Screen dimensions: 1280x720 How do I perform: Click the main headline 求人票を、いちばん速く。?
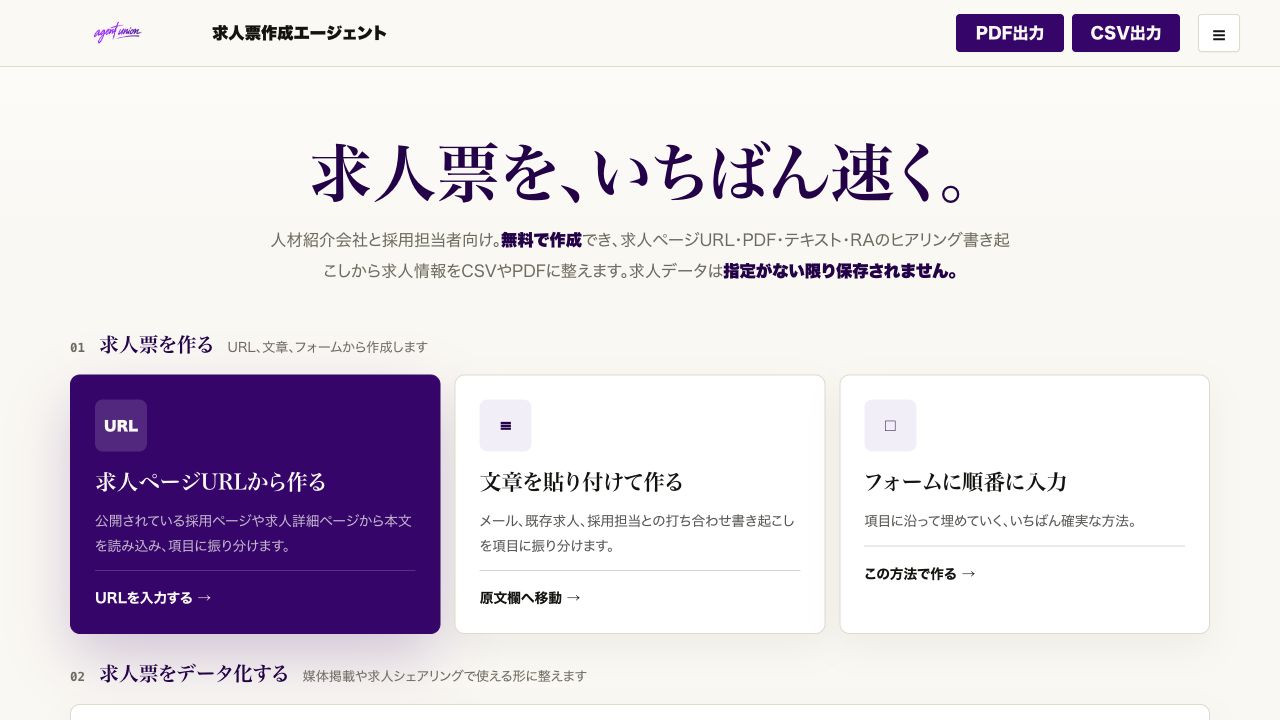(x=640, y=172)
